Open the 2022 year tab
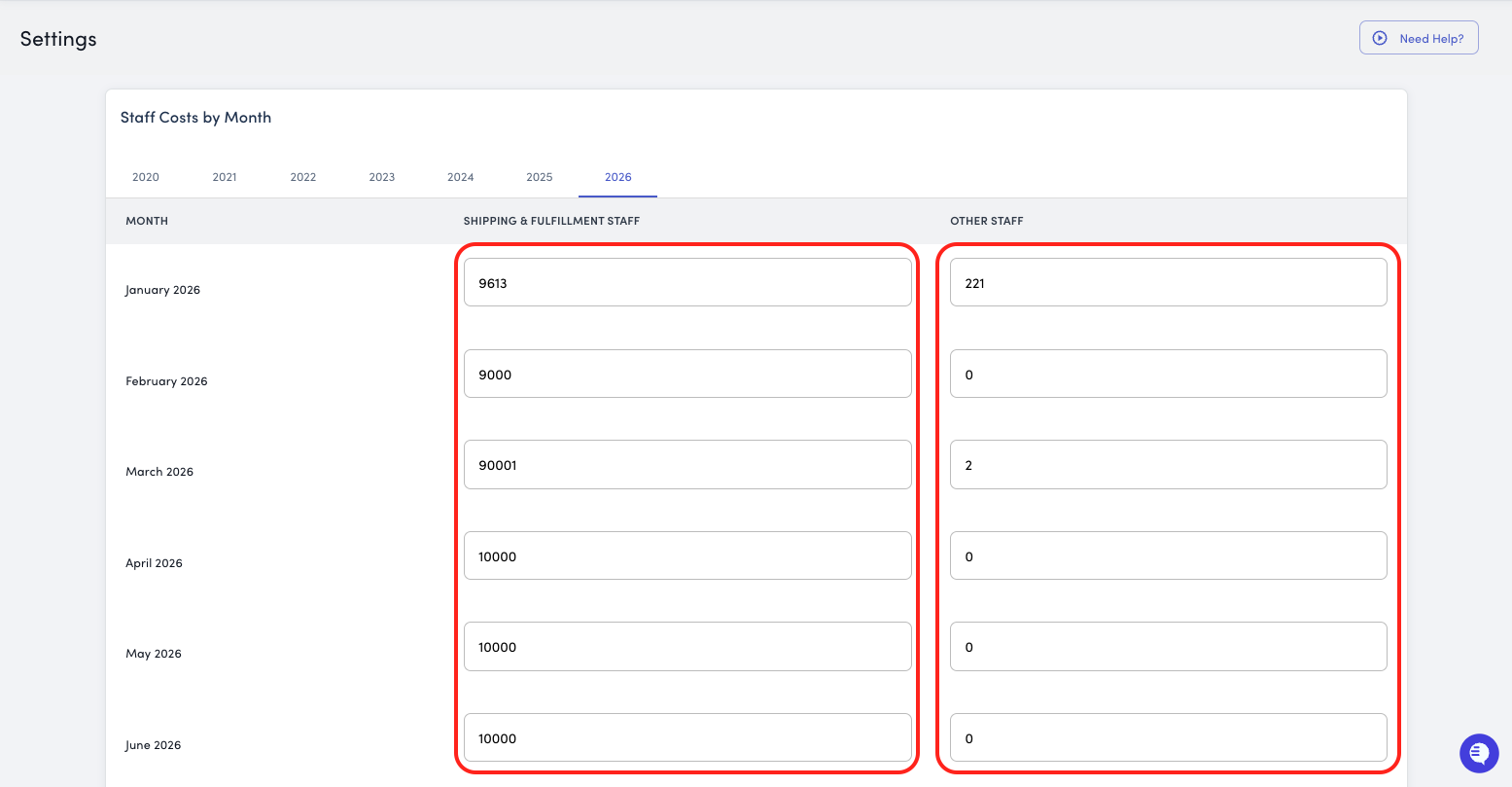This screenshot has width=1512, height=787. (303, 177)
